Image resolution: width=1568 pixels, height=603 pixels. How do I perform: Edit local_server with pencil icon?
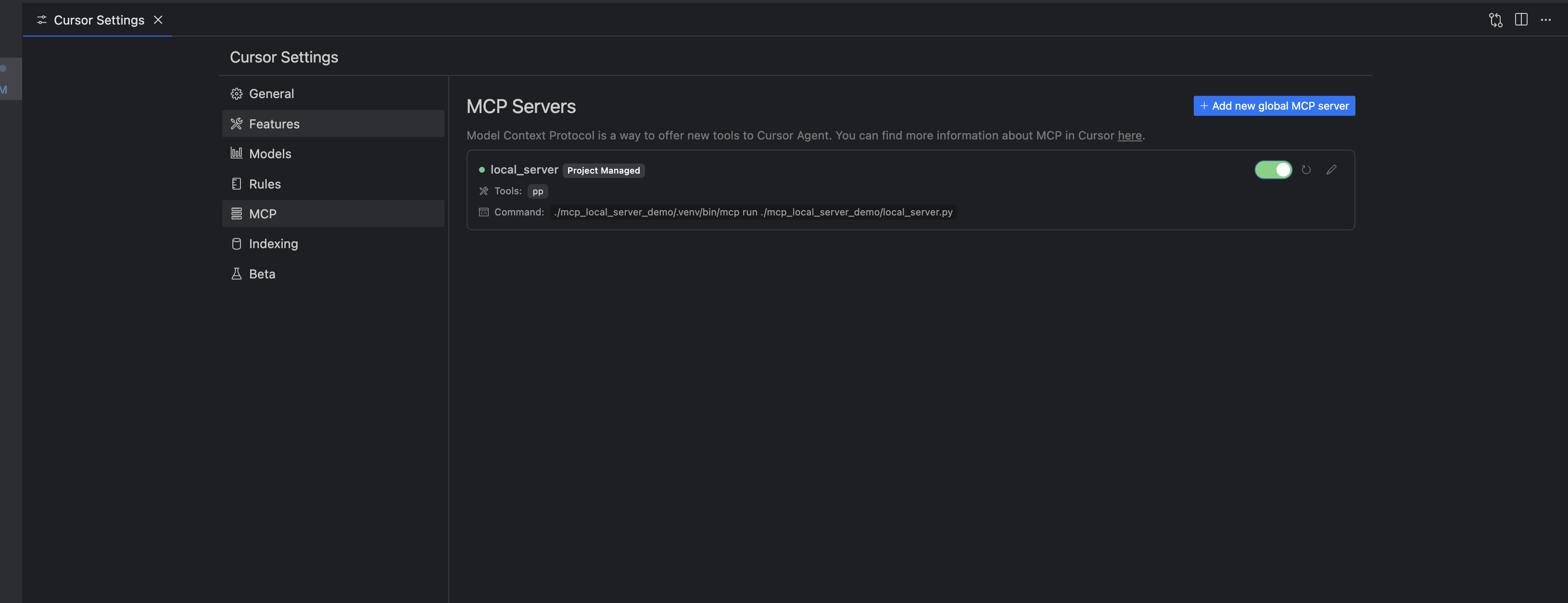click(x=1331, y=170)
